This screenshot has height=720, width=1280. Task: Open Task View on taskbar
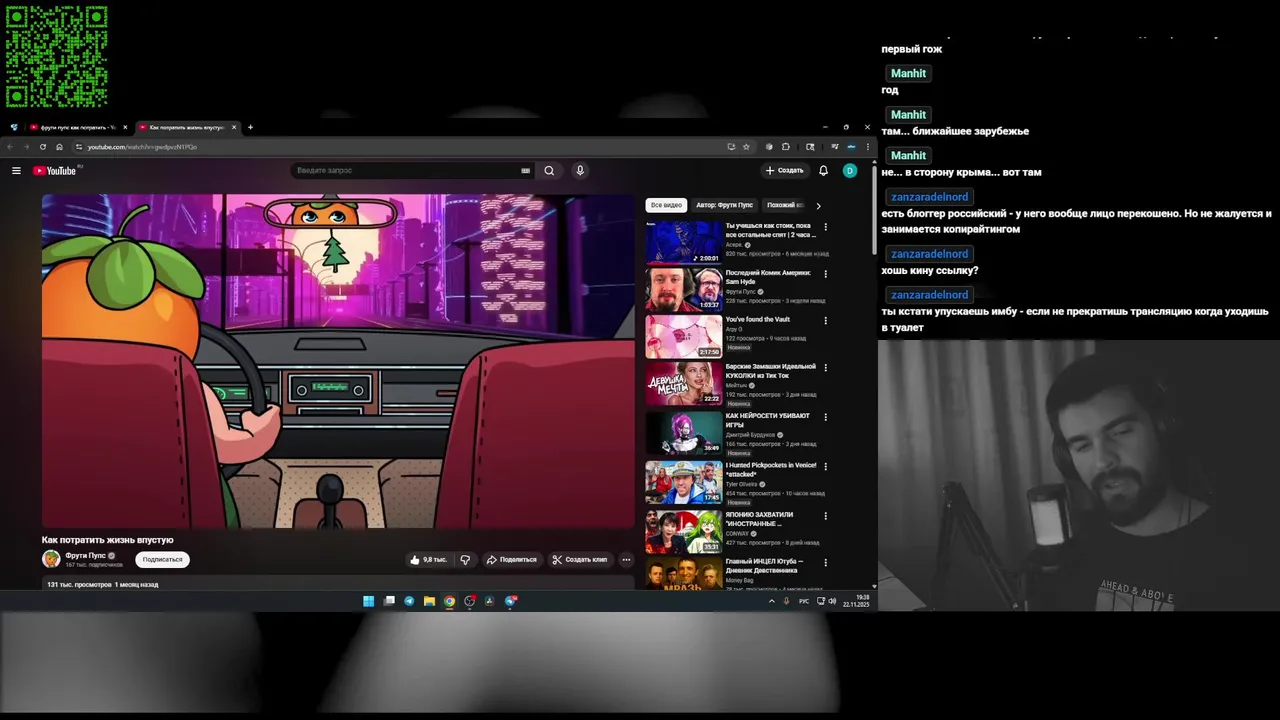[x=389, y=601]
